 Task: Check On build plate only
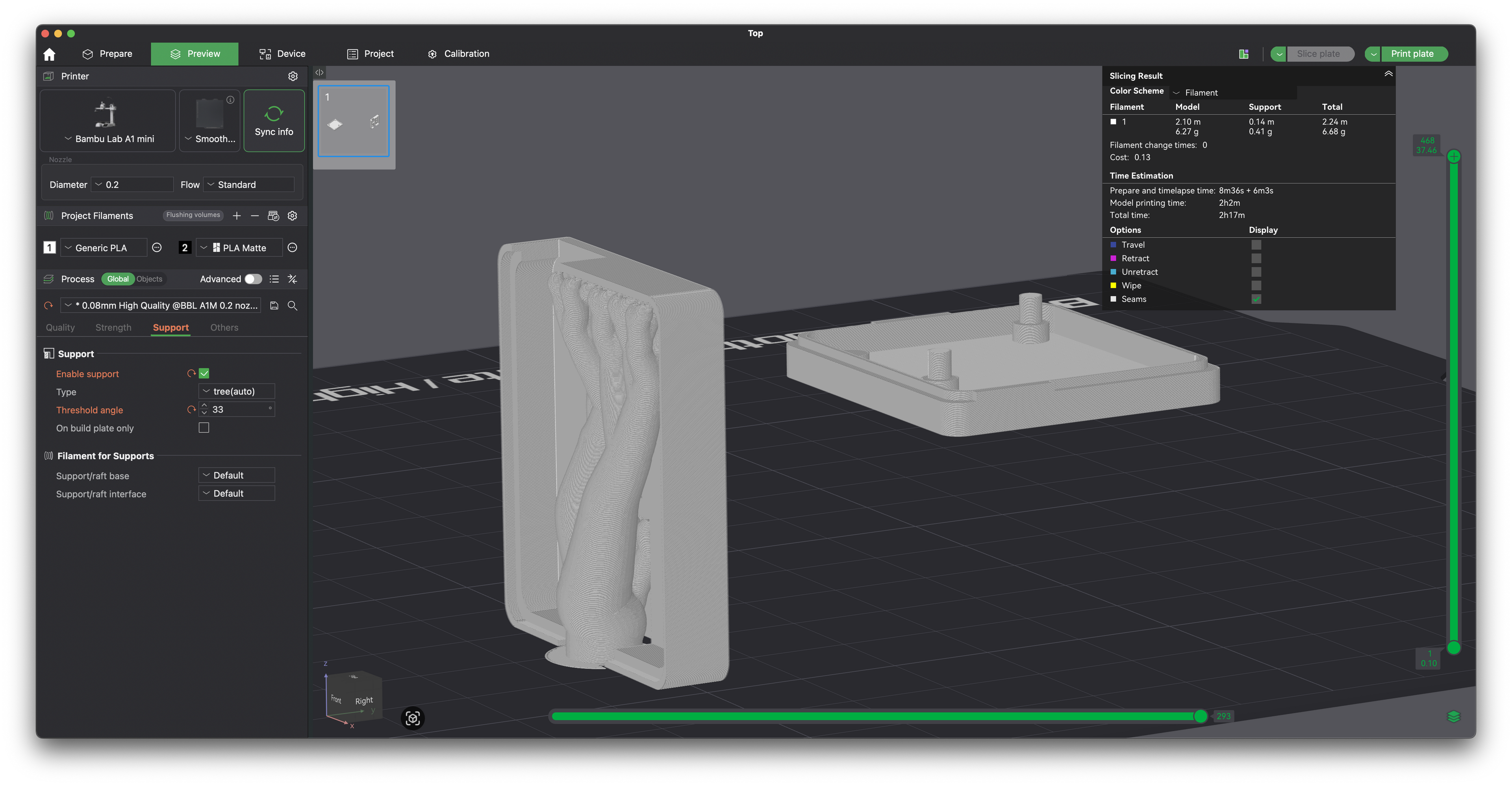pyautogui.click(x=204, y=427)
